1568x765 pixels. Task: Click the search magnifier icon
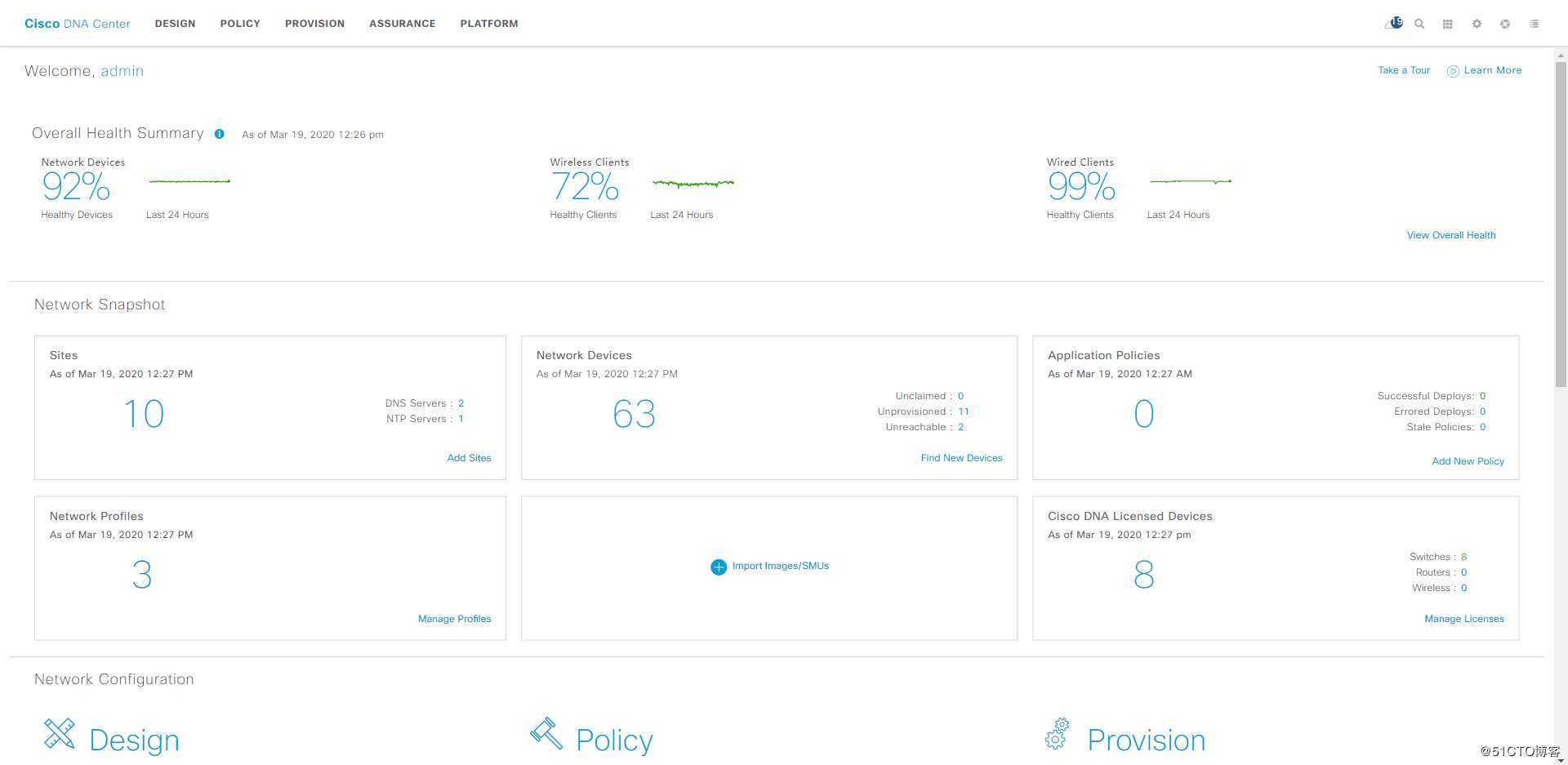coord(1419,24)
